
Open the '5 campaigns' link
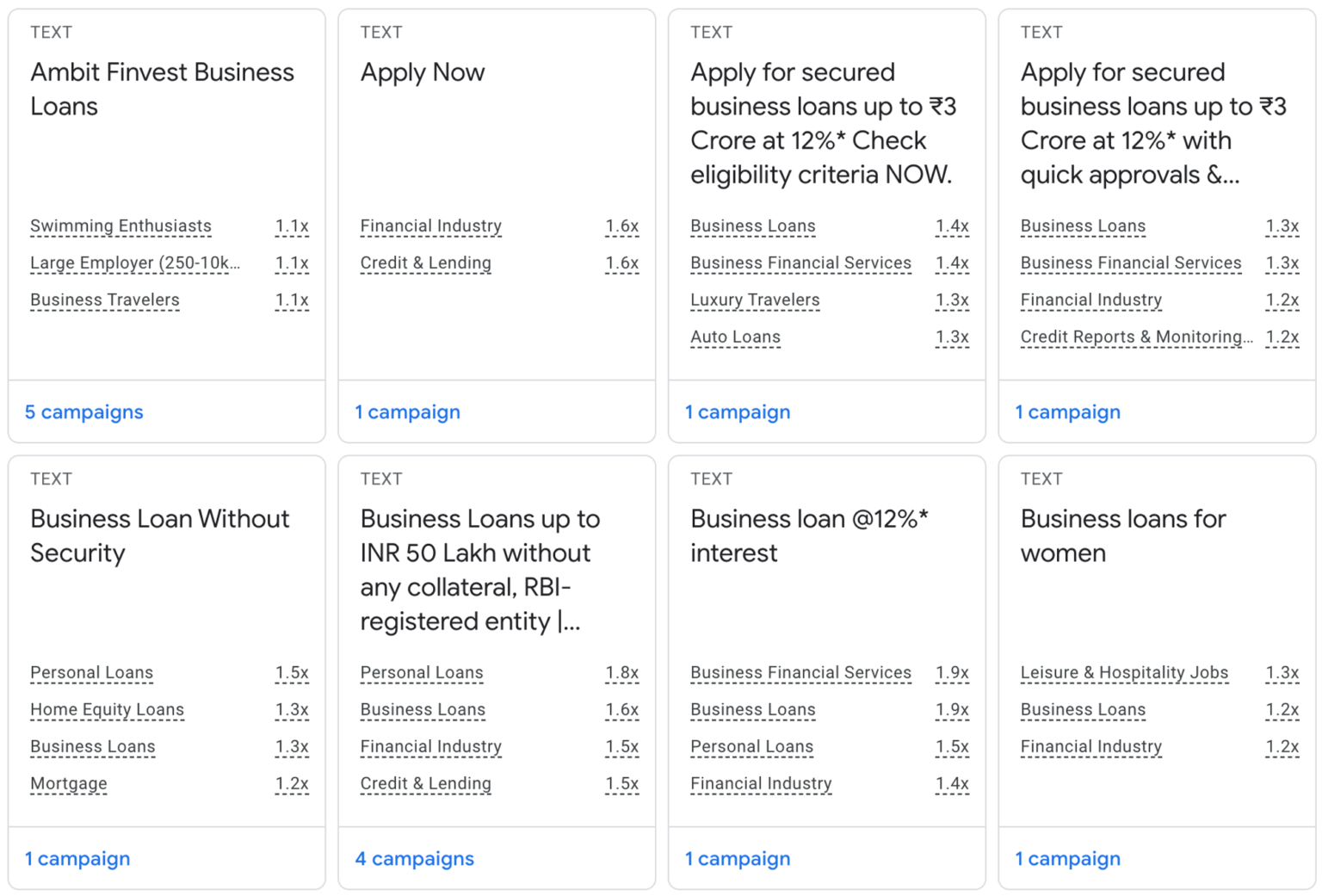point(83,412)
